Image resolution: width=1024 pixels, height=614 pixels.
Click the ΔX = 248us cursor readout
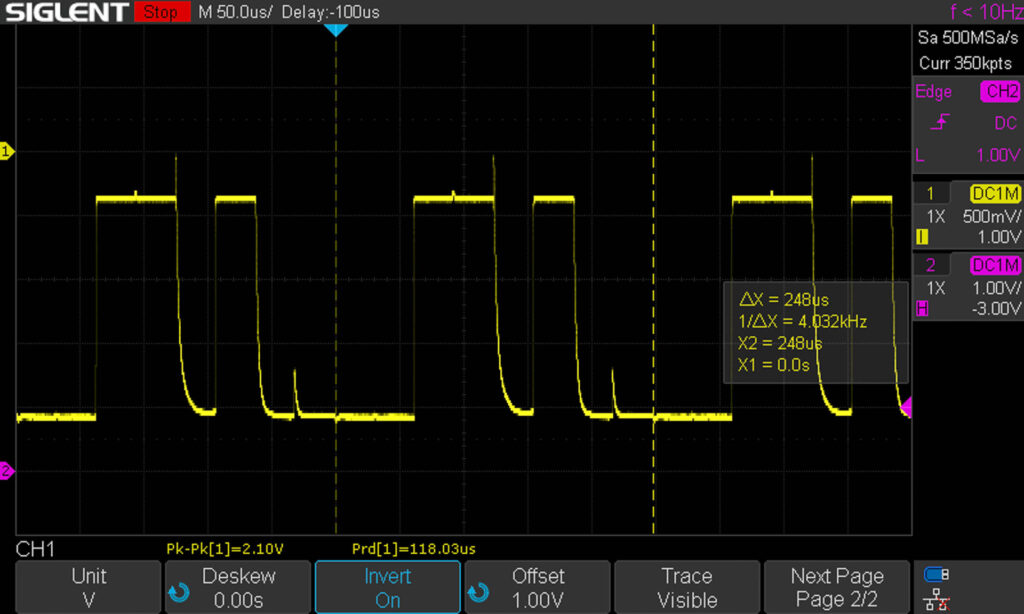(x=783, y=300)
